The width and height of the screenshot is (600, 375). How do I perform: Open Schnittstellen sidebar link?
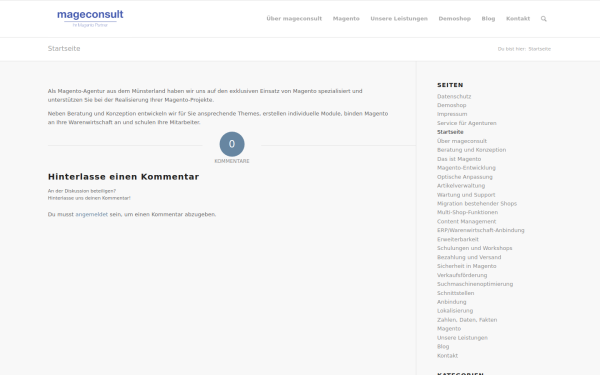tap(455, 293)
